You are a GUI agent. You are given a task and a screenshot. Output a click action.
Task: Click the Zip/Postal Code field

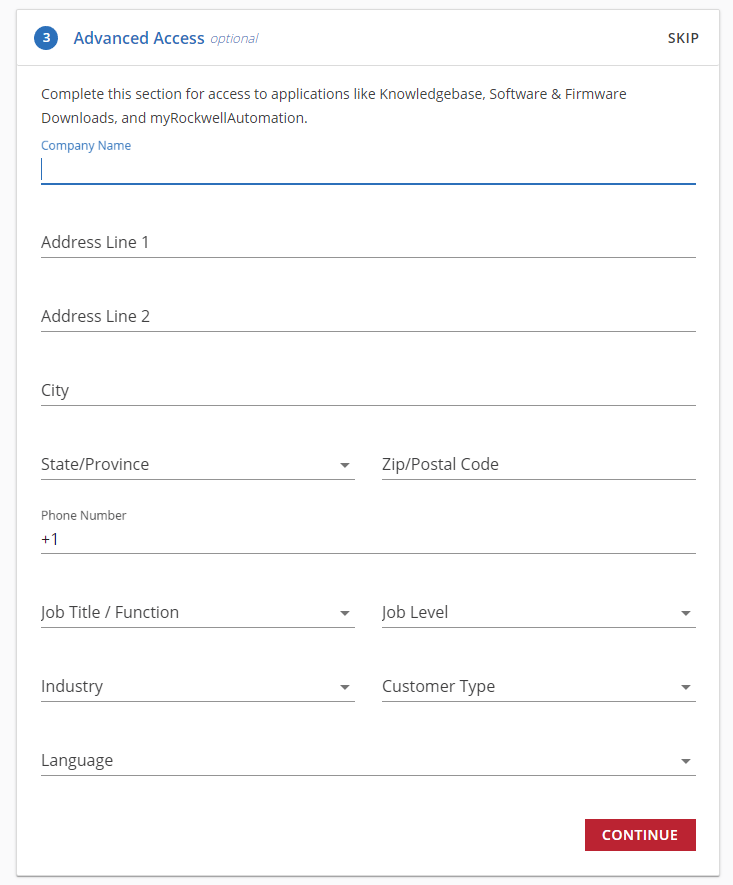[538, 464]
